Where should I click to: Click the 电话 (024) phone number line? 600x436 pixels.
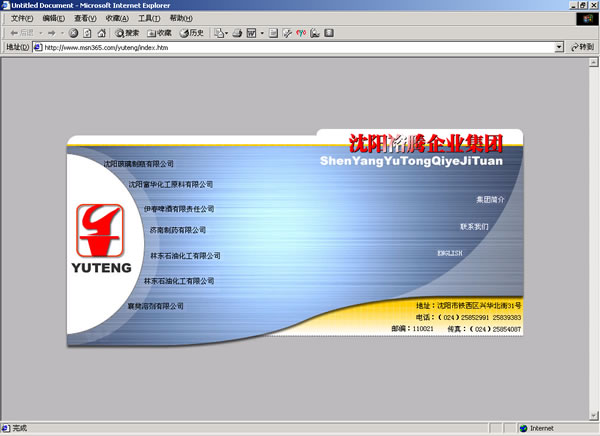(468, 317)
